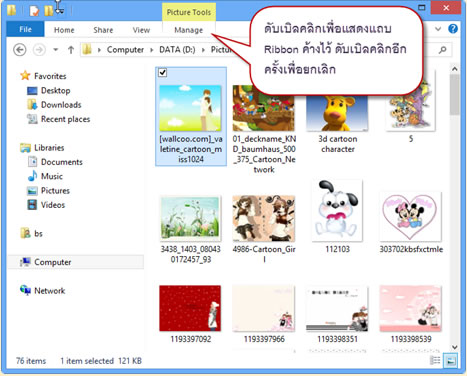Screen dimensions: 467x376
Task: Go back with the Back arrow button
Action: pyautogui.click(x=20, y=50)
